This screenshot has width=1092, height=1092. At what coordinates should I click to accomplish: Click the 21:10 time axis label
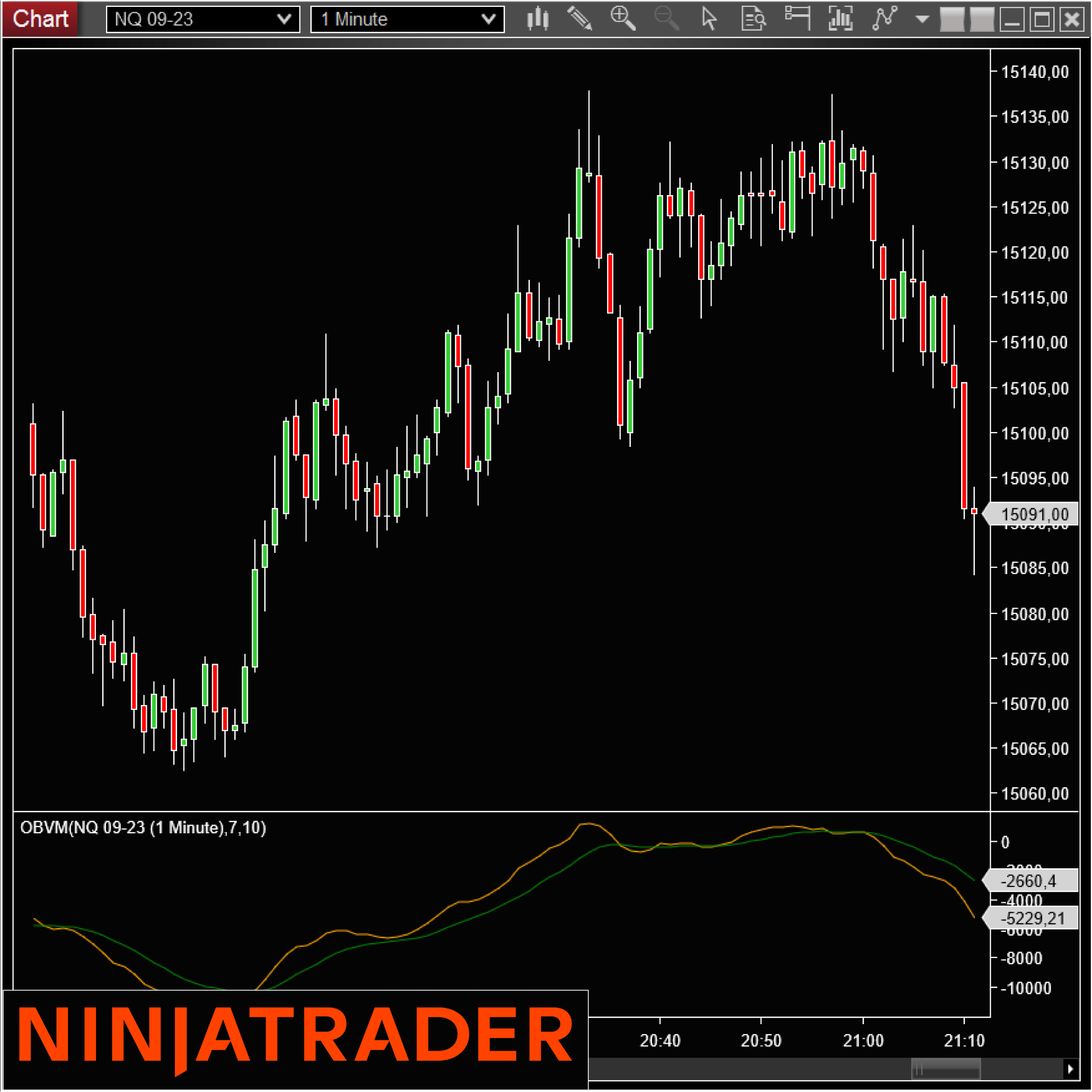964,1041
